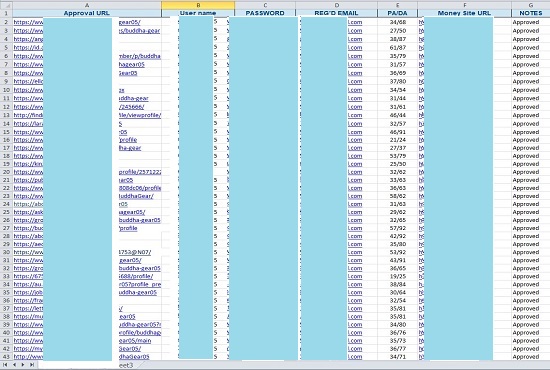Click the PA/DA header cell
The image size is (550, 370).
click(397, 13)
